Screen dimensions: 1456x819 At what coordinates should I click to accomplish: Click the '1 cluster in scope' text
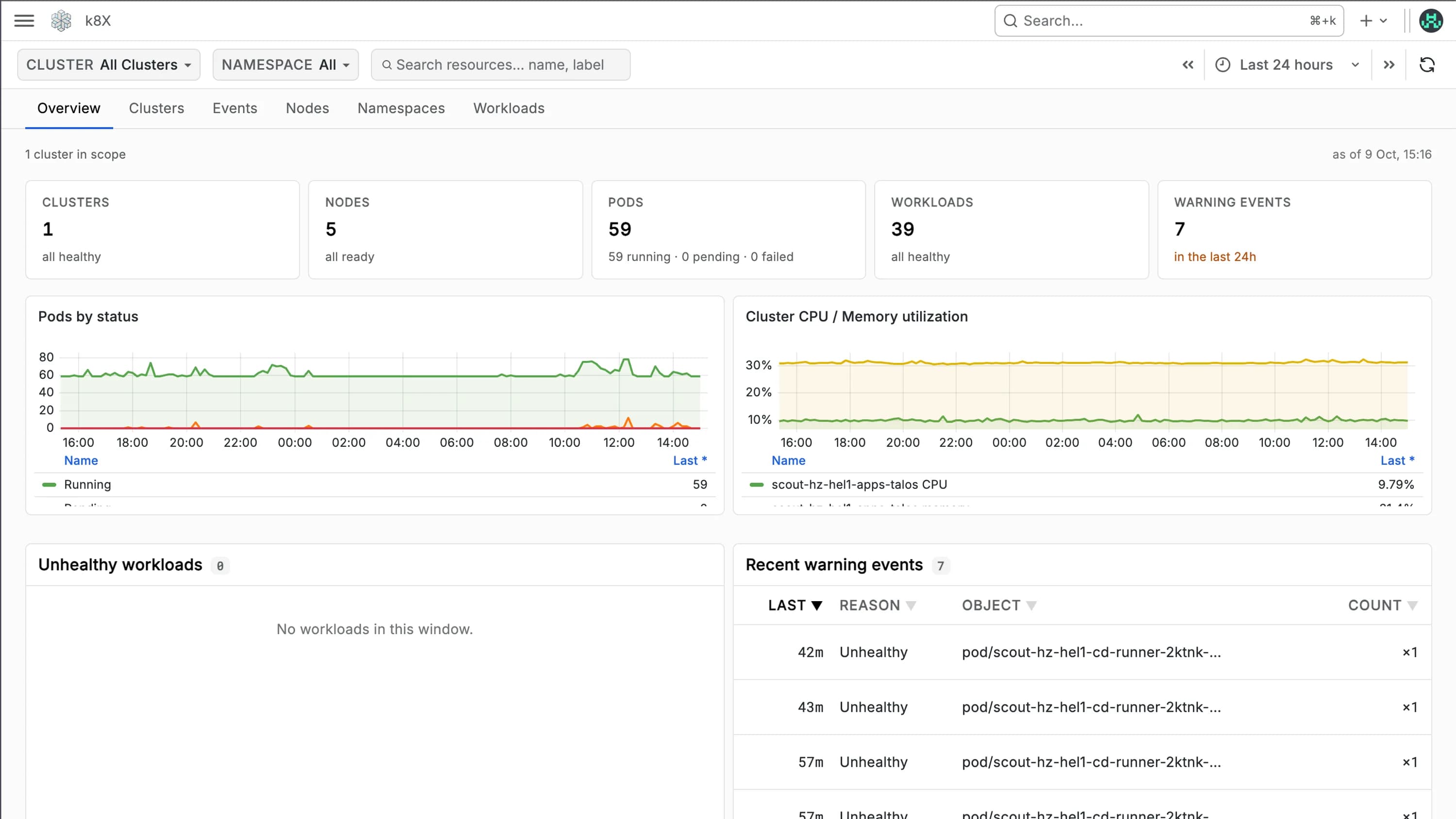[x=75, y=155]
